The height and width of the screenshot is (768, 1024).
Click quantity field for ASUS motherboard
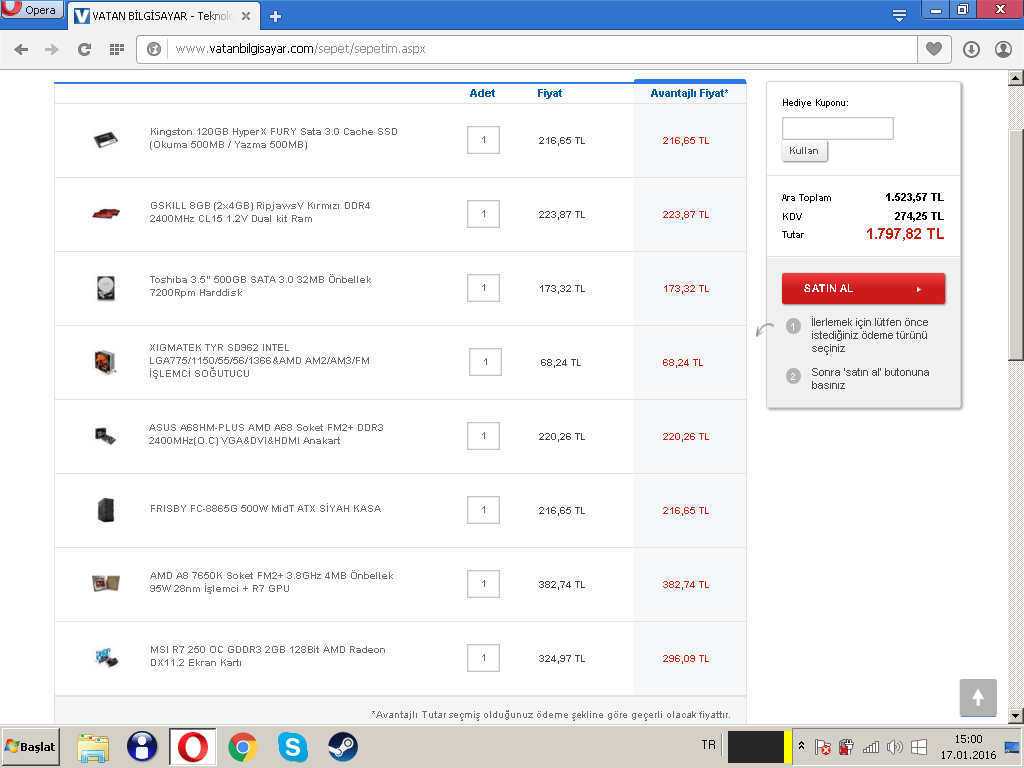(483, 436)
